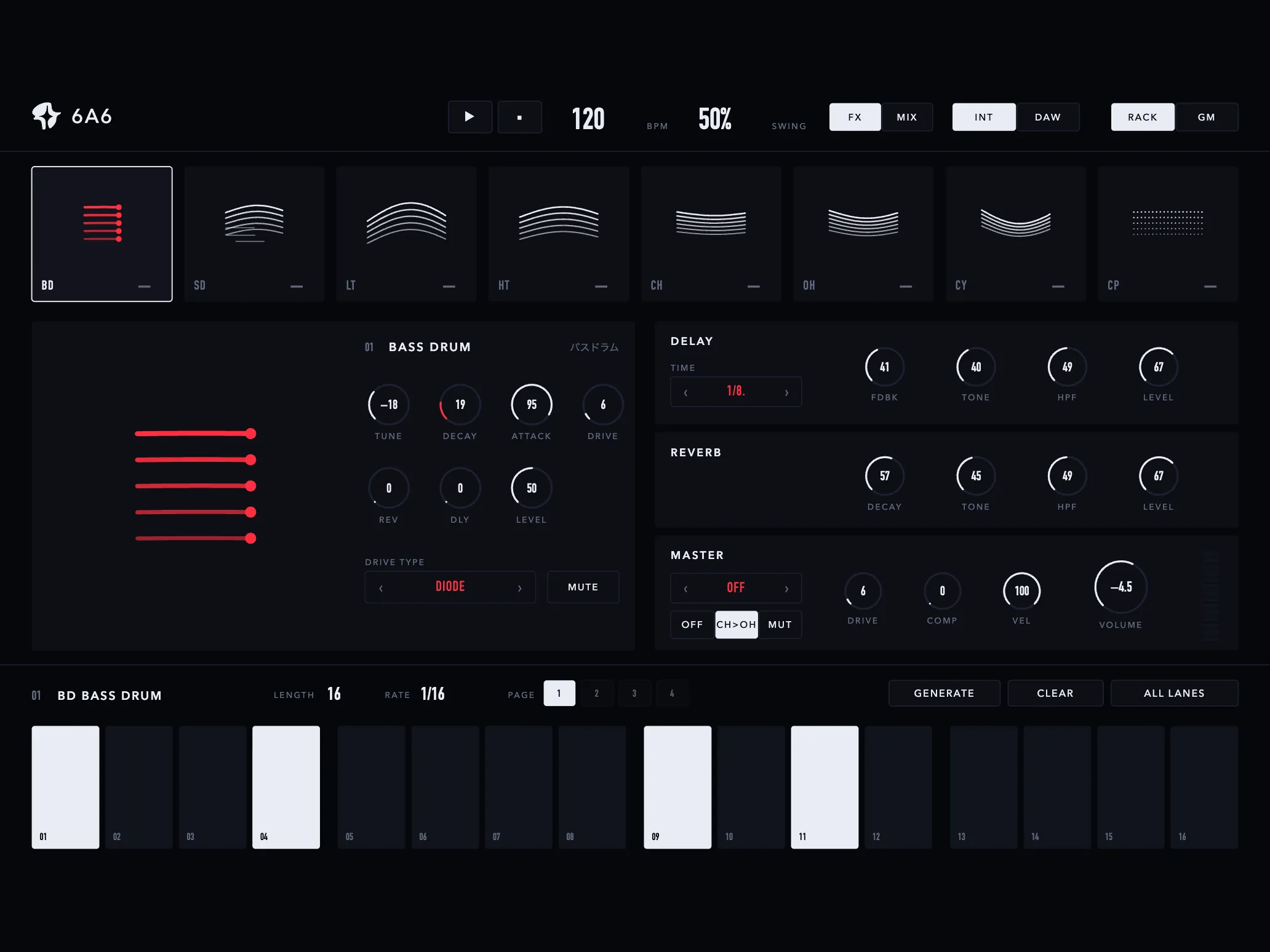Click the 6A6 star logo icon
This screenshot has height=952, width=1270.
point(46,116)
